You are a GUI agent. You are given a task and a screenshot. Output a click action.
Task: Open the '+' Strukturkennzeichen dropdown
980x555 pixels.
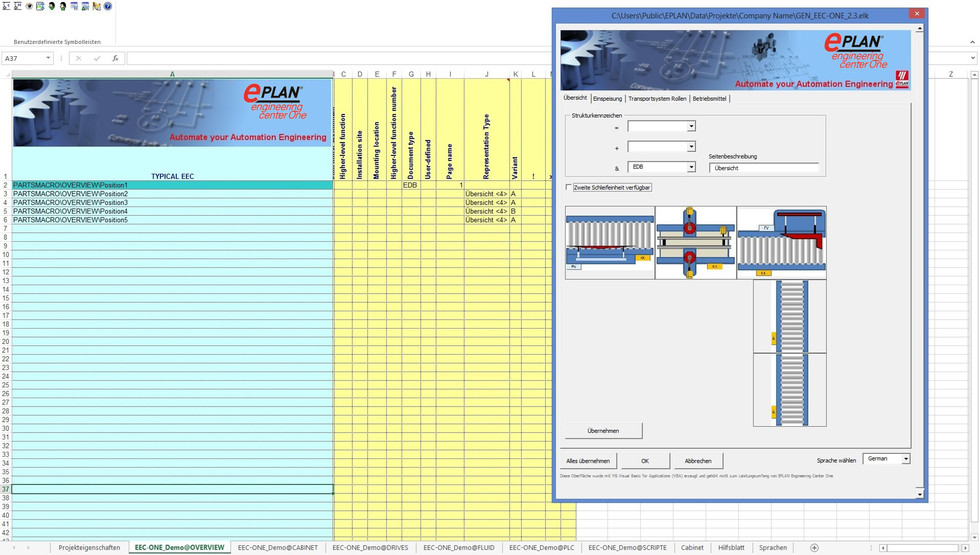(x=691, y=147)
